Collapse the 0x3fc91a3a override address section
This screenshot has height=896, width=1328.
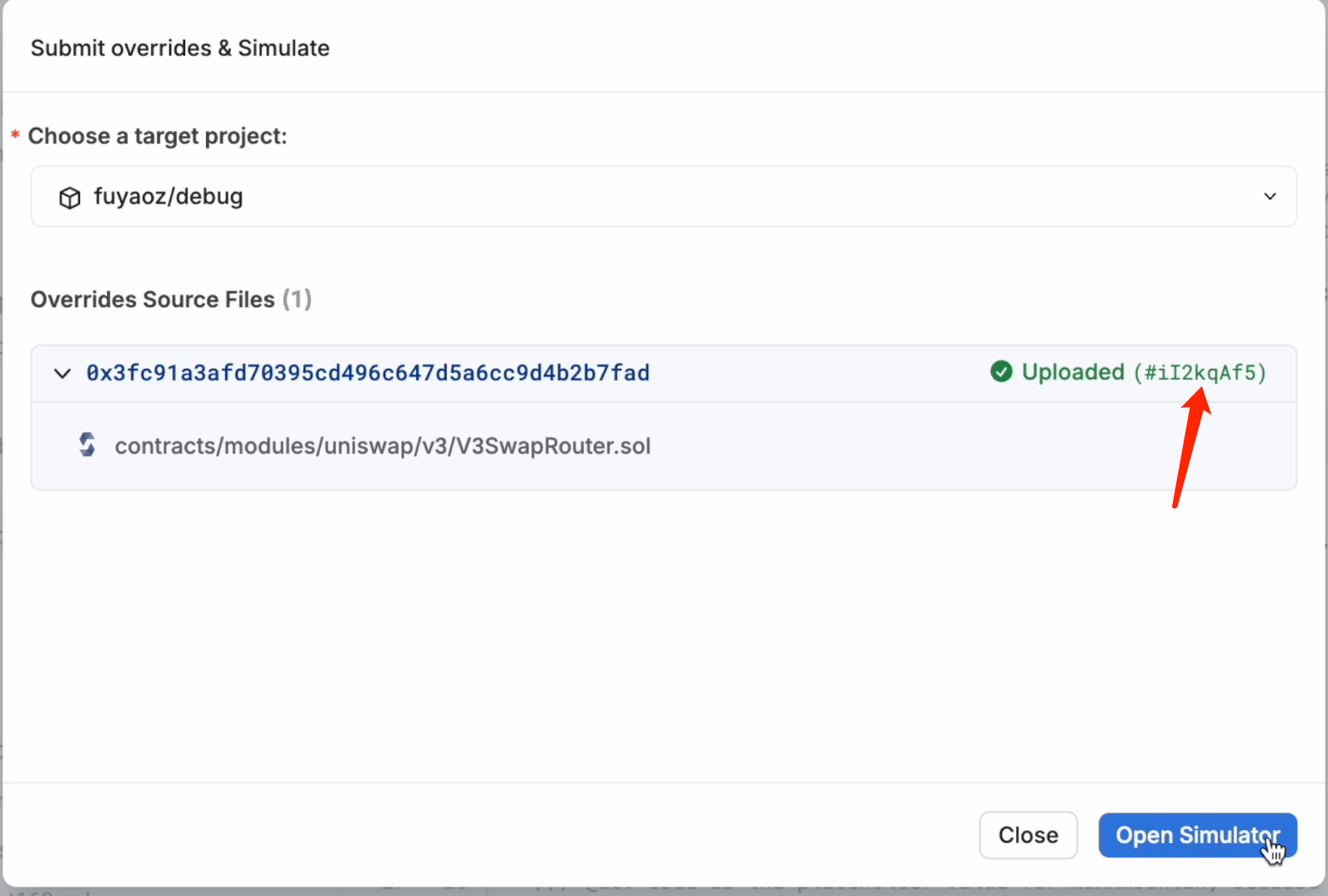[x=63, y=373]
